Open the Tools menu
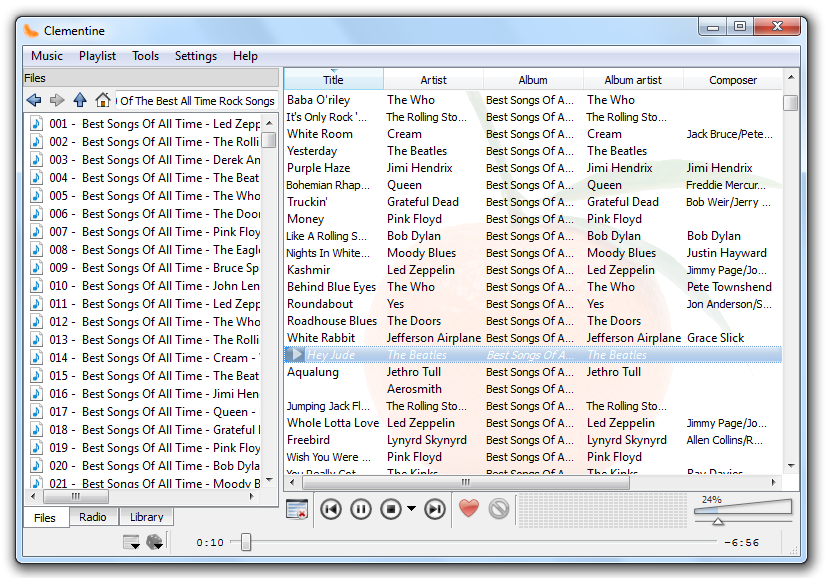Viewport: 825px width, 578px height. [145, 56]
